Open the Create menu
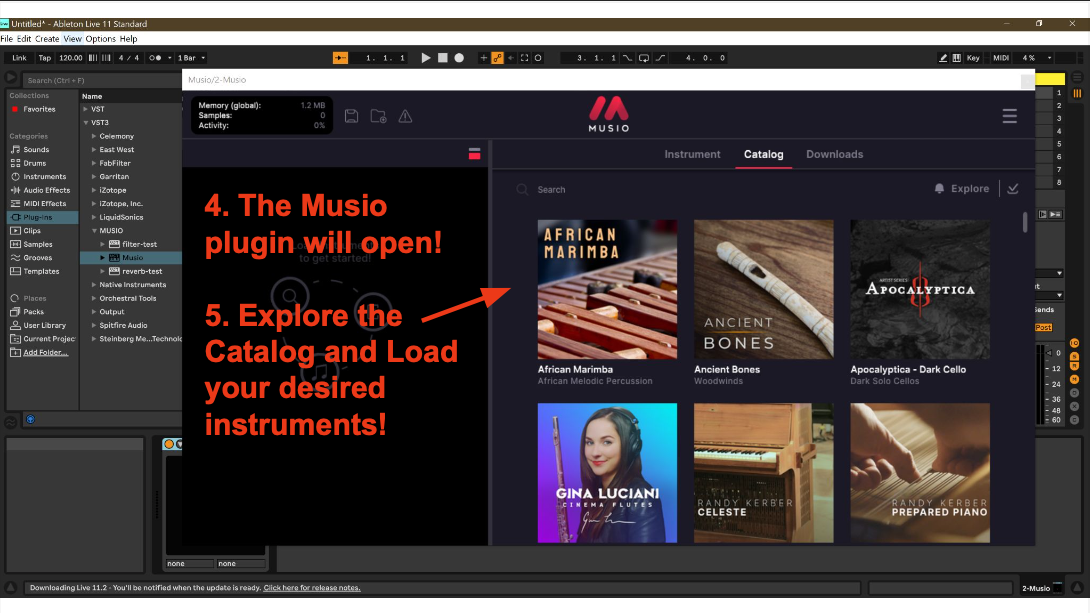Screen dimensions: 1090x613 point(47,39)
